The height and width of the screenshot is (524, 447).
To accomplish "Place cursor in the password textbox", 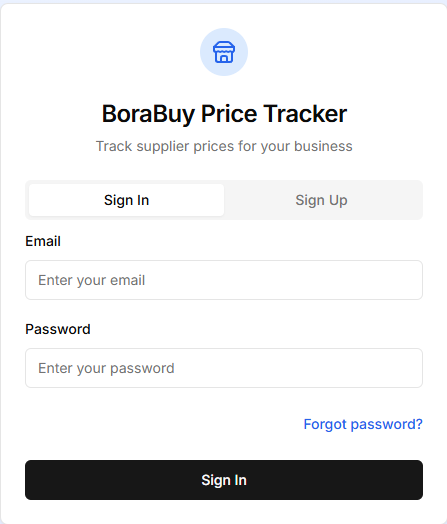I will [x=224, y=368].
